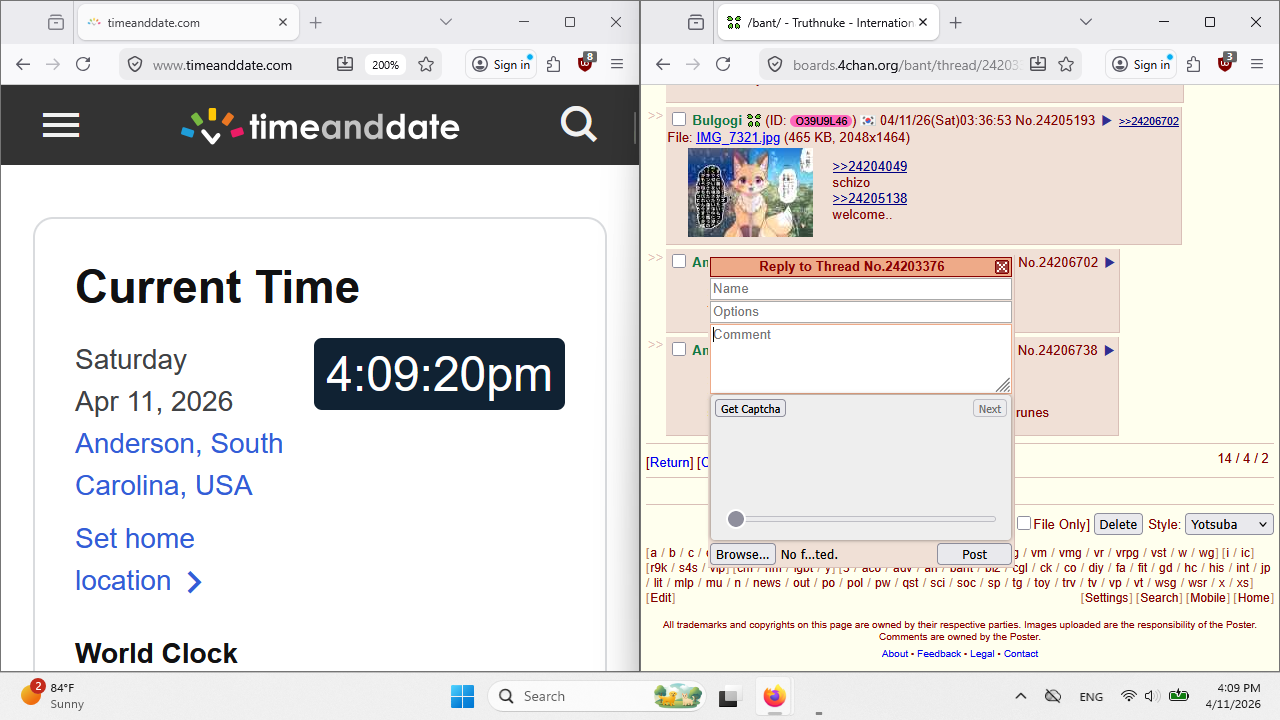Image resolution: width=1280 pixels, height=720 pixels.
Task: Bookmark the 4chan thread with star icon
Action: 1066,64
